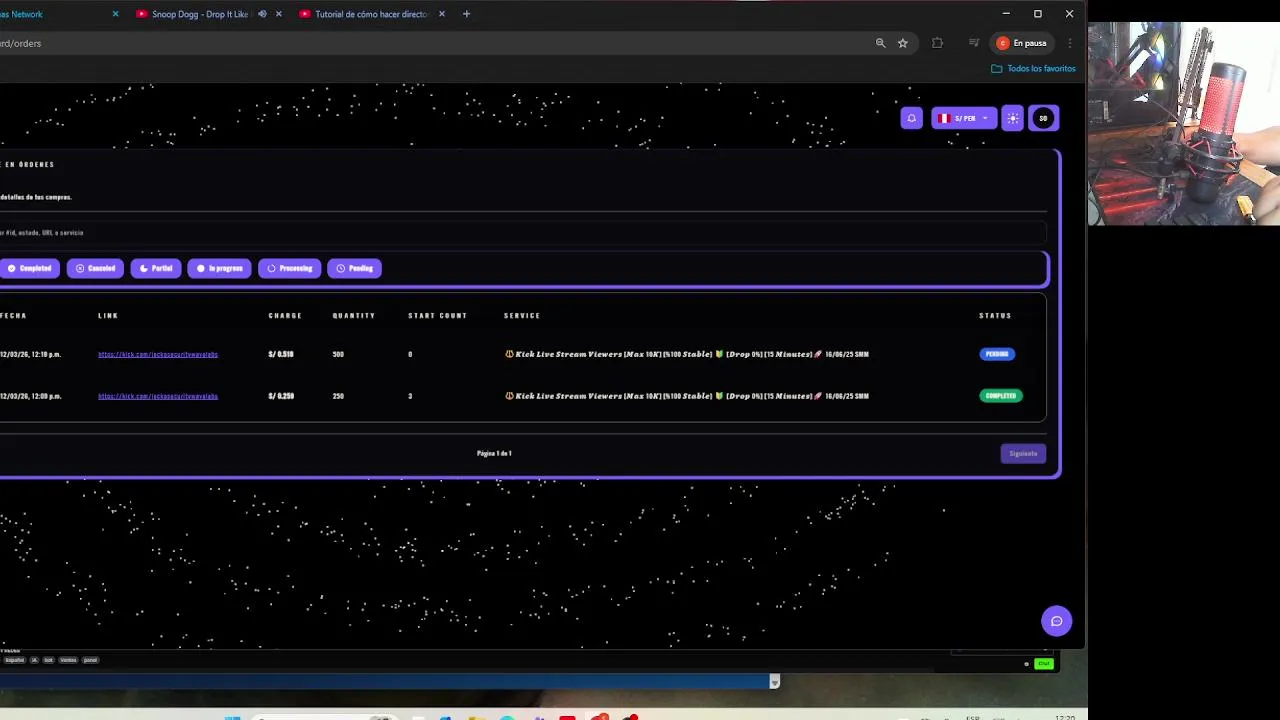Filter orders by Partial

click(x=155, y=268)
